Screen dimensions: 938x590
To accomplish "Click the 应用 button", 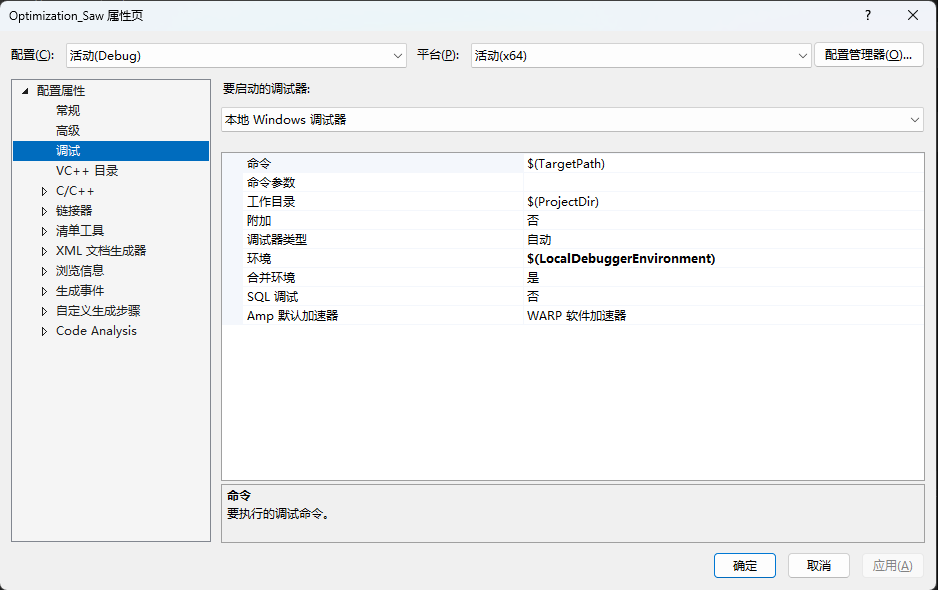I will 892,565.
